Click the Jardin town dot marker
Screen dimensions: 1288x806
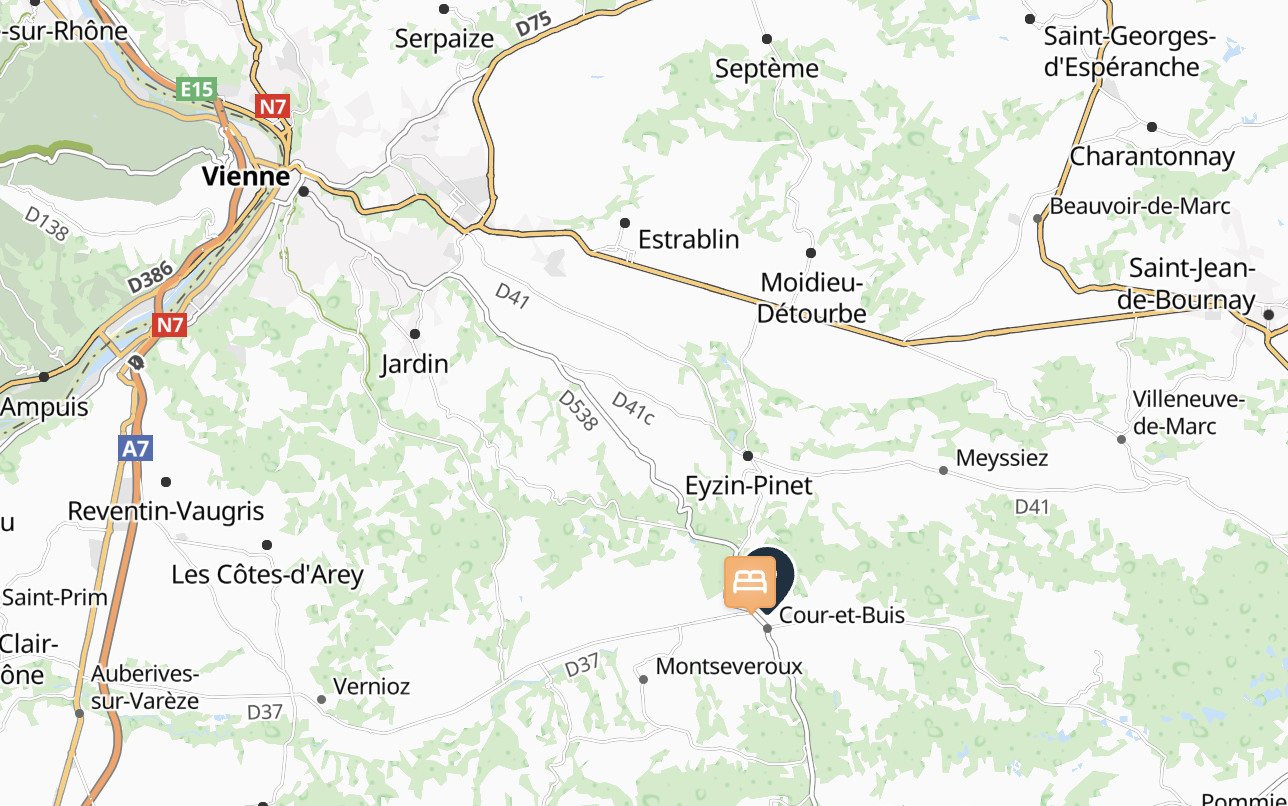pos(415,334)
